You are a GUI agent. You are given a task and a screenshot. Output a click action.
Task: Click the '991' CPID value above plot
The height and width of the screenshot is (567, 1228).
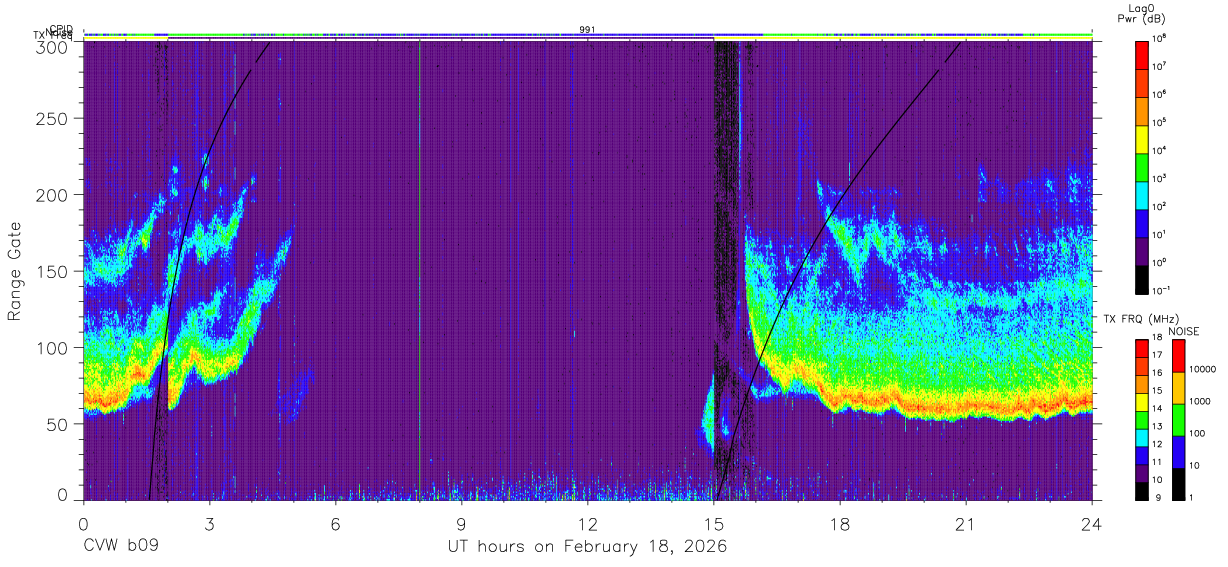pyautogui.click(x=587, y=30)
